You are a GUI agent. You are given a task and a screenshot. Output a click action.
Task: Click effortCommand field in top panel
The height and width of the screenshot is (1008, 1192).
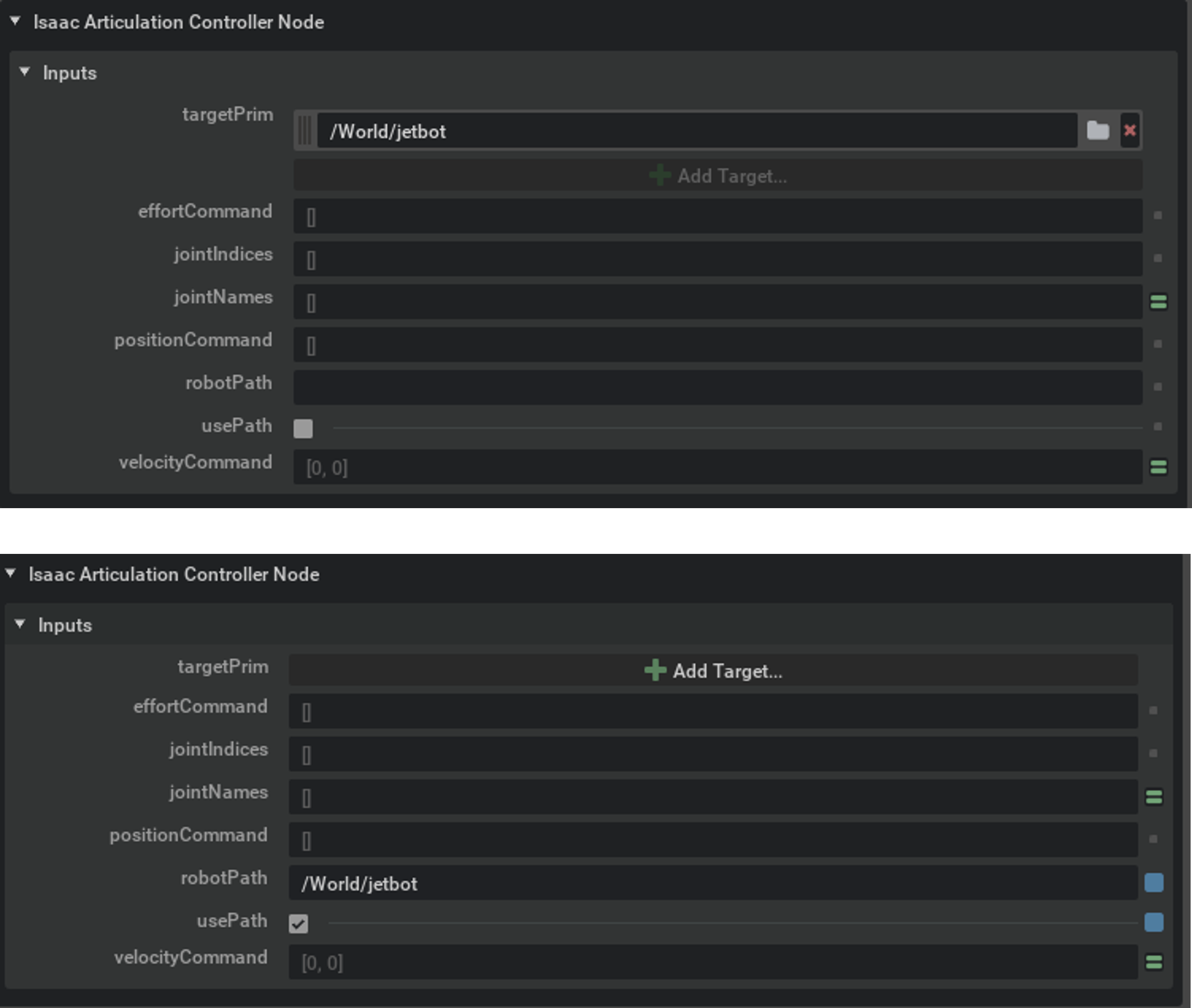(717, 216)
